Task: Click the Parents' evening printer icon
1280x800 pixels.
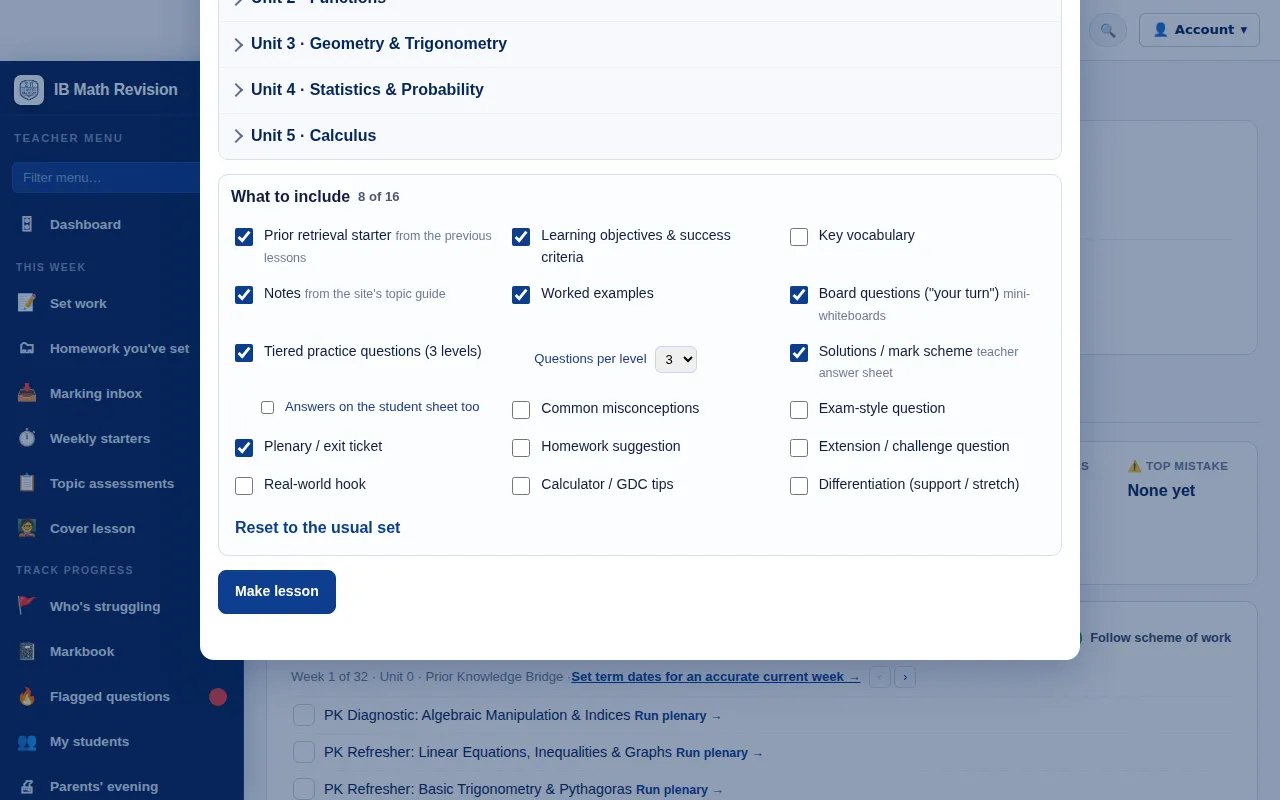Action: [27, 786]
